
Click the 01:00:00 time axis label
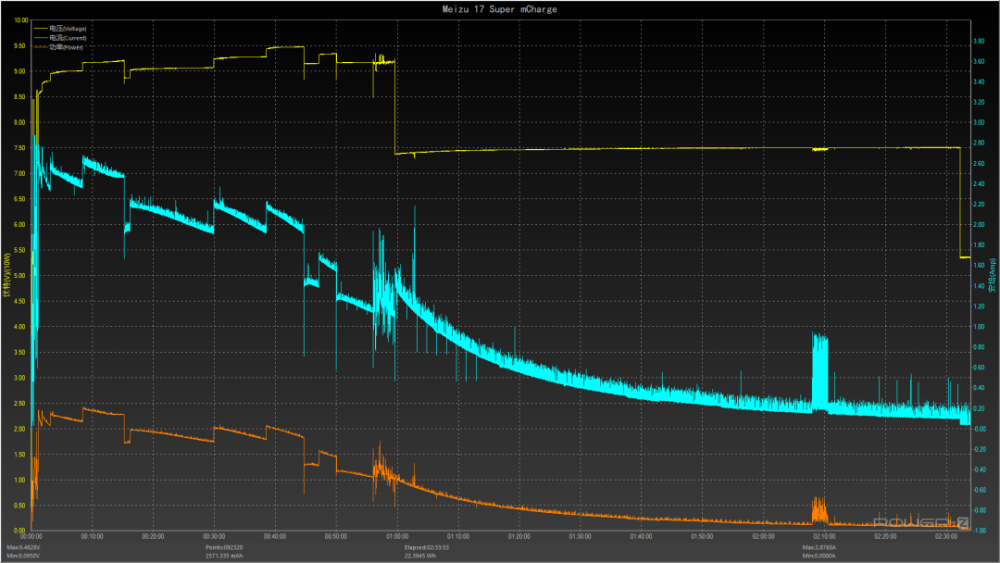coord(397,537)
